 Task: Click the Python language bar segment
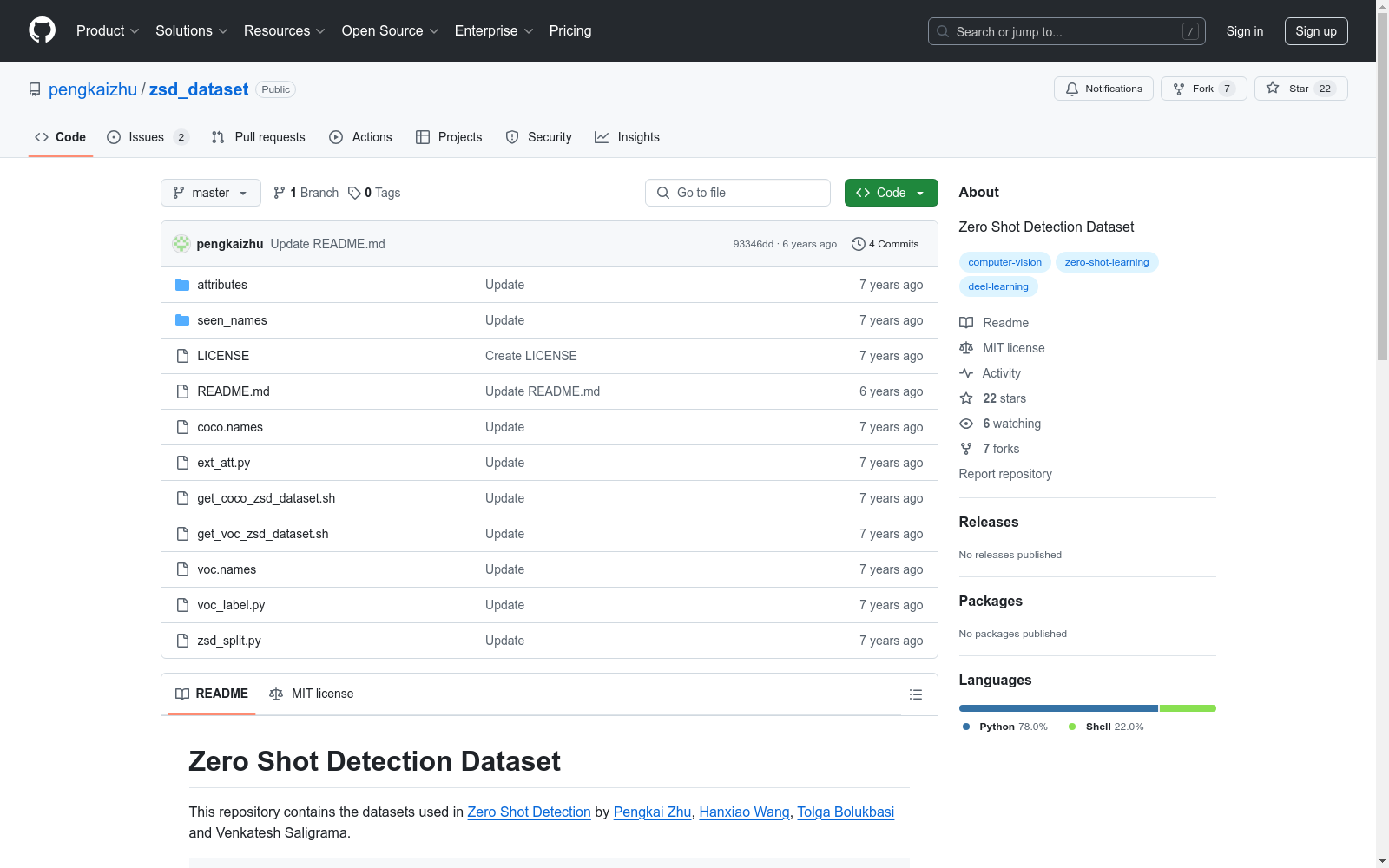1057,708
